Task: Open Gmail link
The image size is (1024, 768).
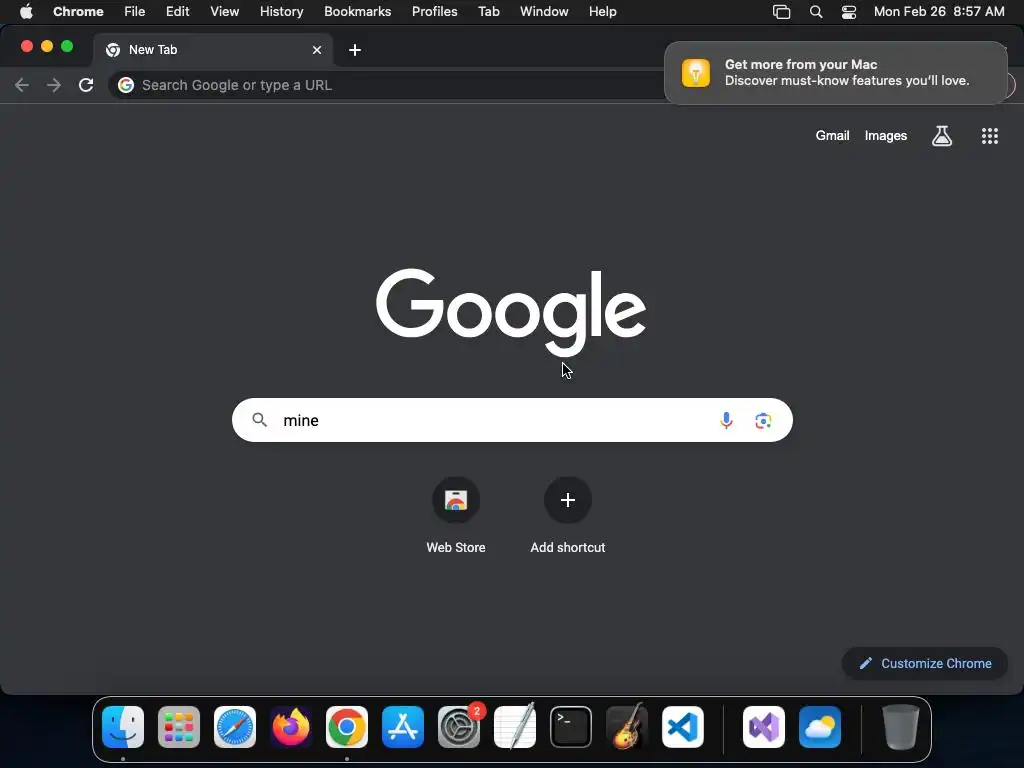Action: pyautogui.click(x=832, y=136)
